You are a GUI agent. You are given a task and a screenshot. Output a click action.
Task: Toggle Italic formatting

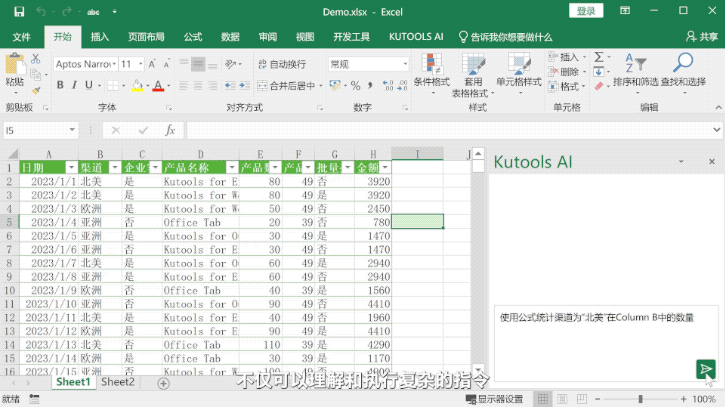pyautogui.click(x=75, y=85)
